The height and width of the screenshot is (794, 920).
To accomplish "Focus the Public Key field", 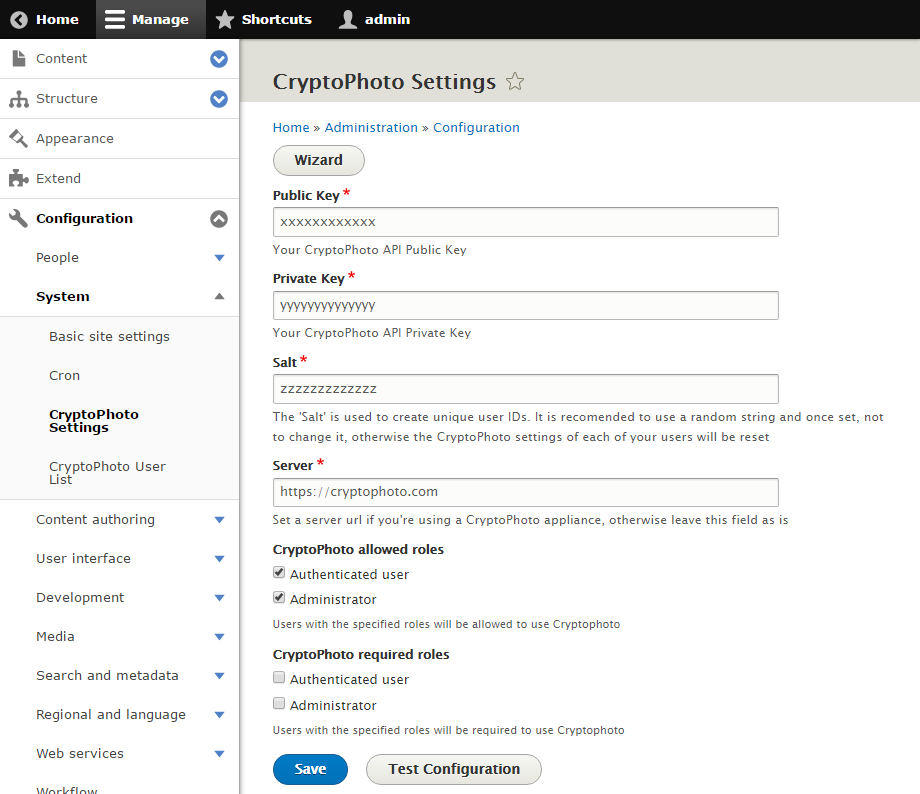I will 526,222.
